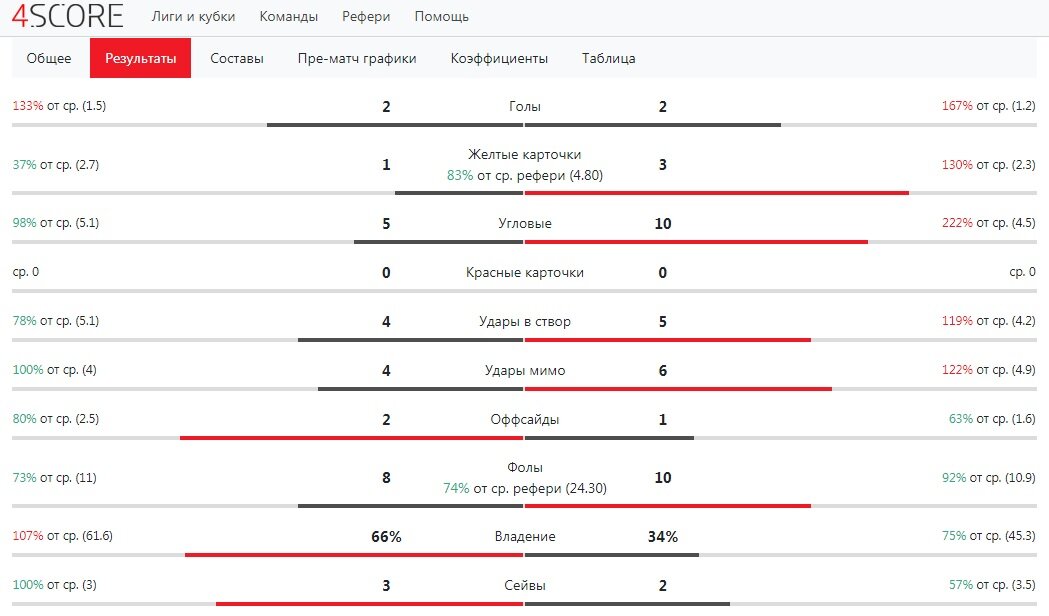Click the Желтые карточки stat label

pyautogui.click(x=524, y=155)
